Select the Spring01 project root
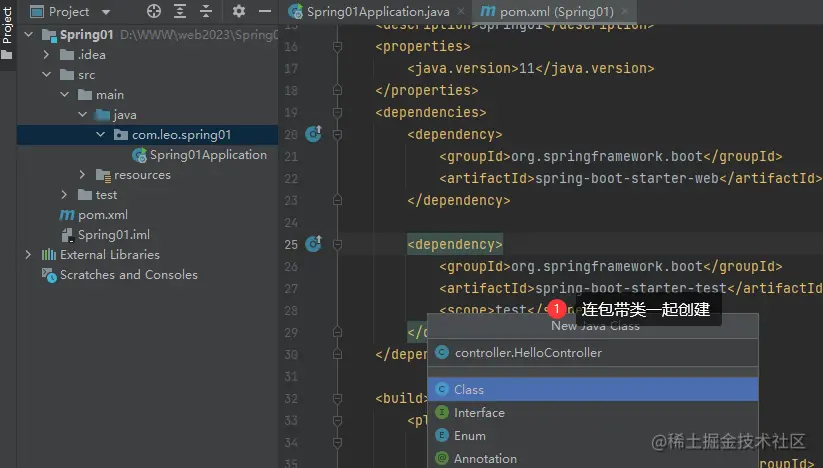Screen dimensions: 823x468 tap(86, 35)
